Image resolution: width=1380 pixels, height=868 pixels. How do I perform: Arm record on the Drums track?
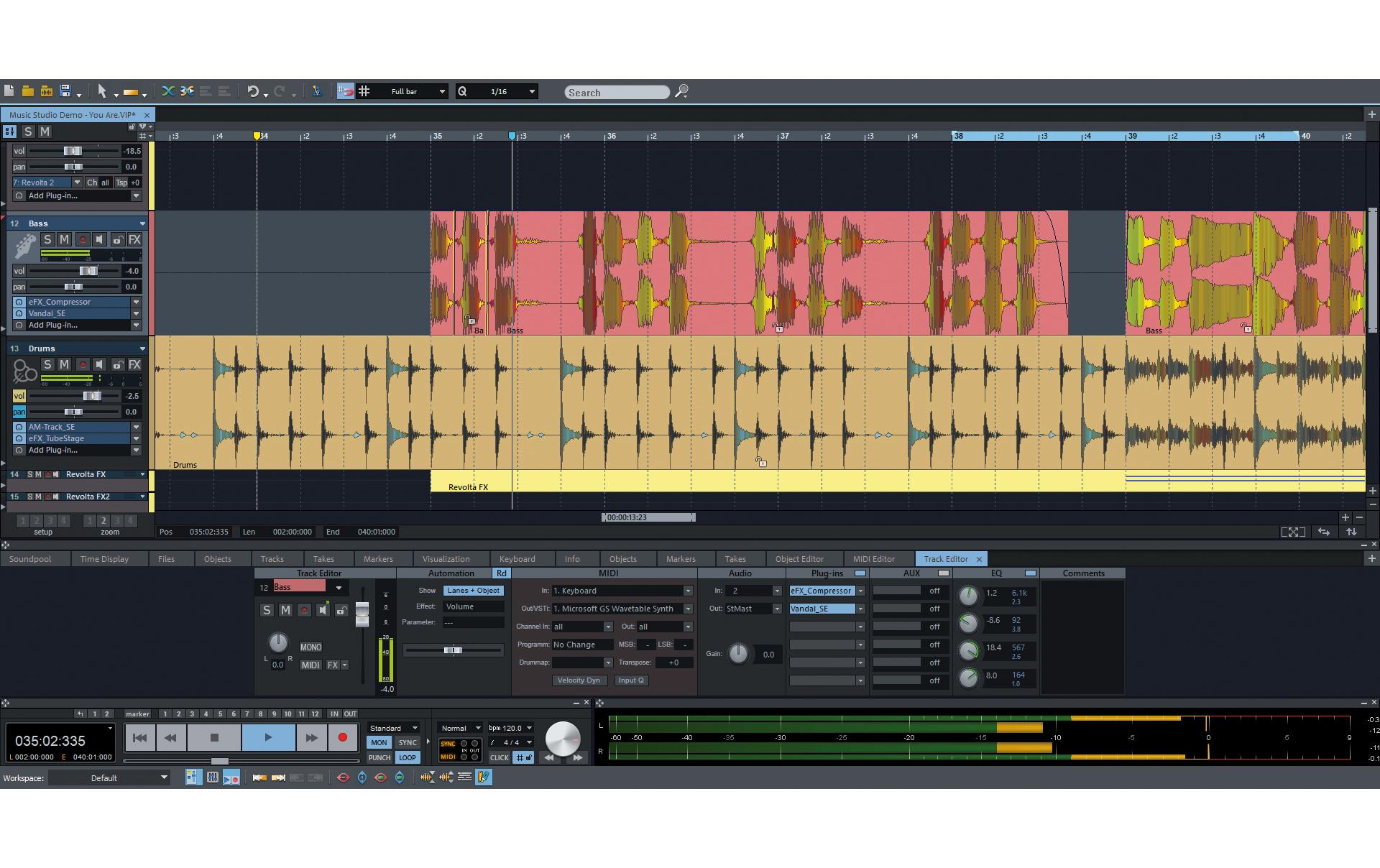[82, 364]
